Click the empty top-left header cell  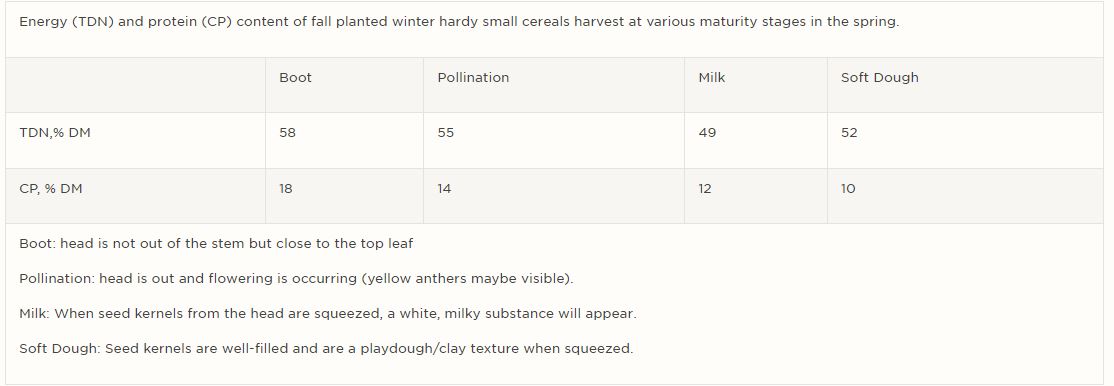click(x=136, y=85)
